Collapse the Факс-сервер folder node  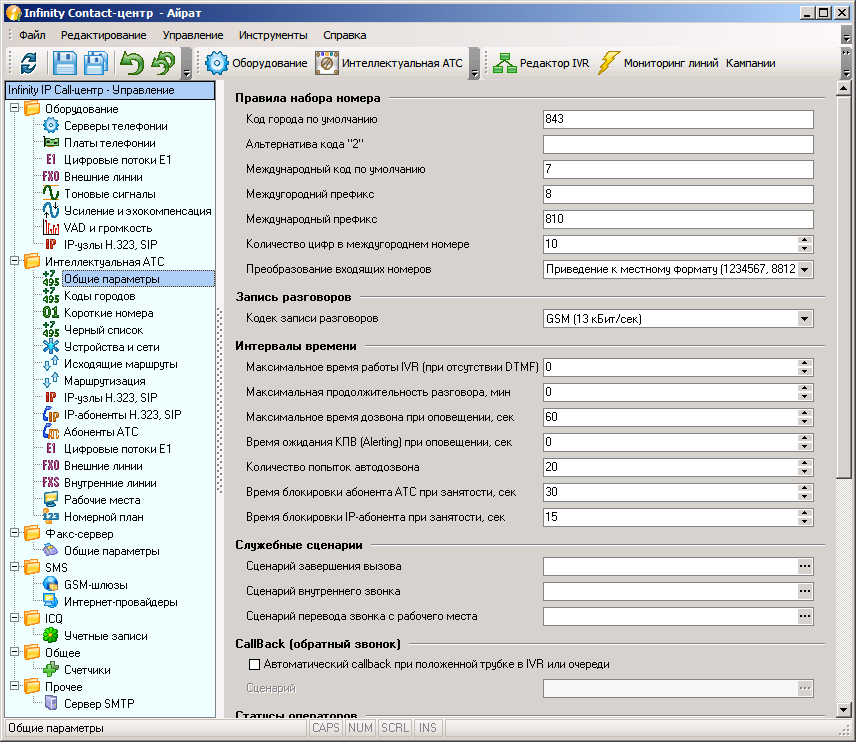click(x=15, y=533)
